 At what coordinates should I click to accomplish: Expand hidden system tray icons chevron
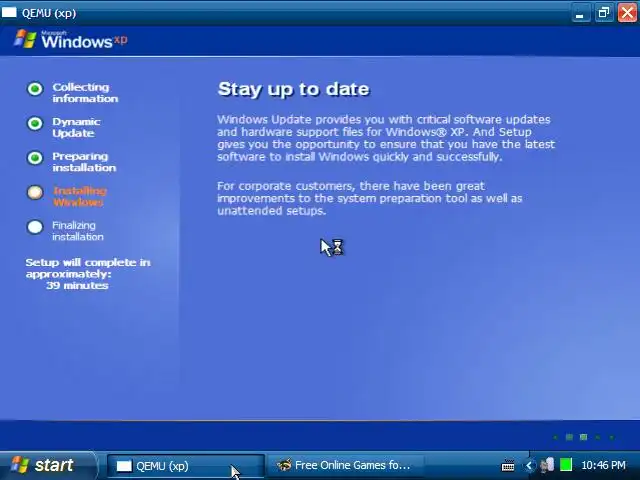pos(529,465)
